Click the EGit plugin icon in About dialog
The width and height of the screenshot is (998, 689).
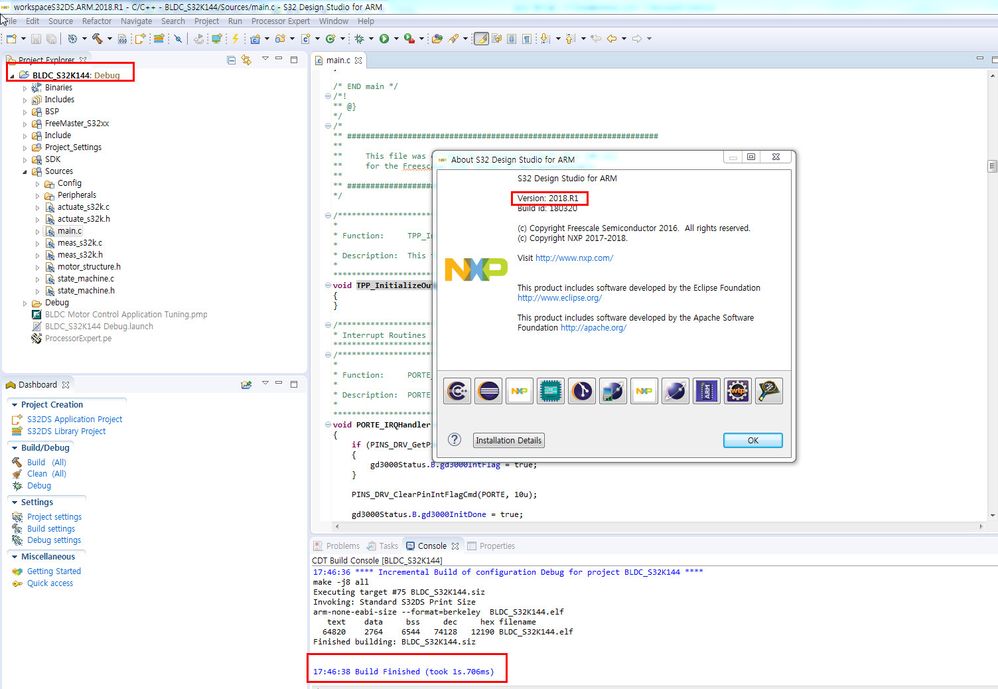pyautogui.click(x=582, y=391)
